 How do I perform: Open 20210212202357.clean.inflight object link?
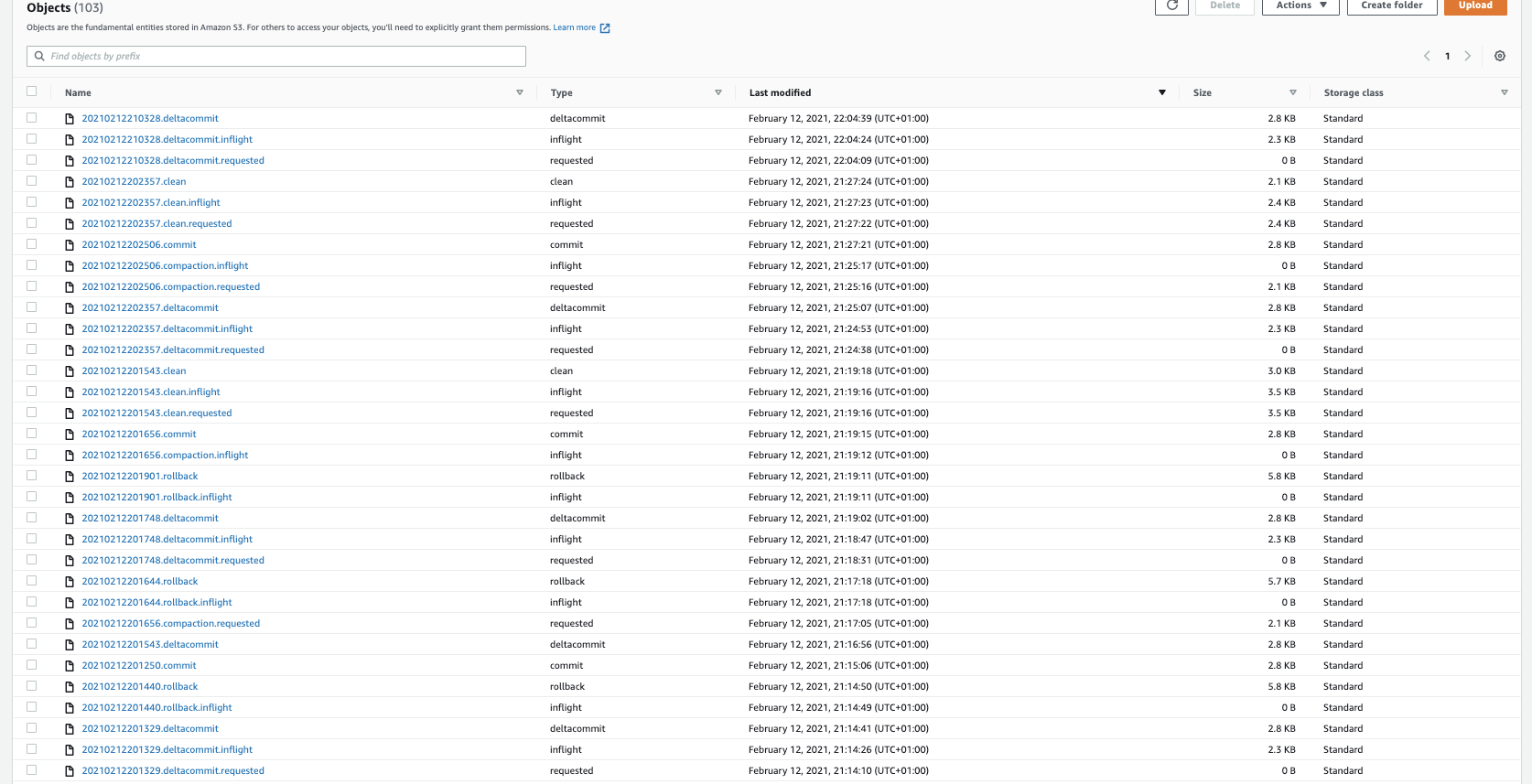tap(151, 203)
